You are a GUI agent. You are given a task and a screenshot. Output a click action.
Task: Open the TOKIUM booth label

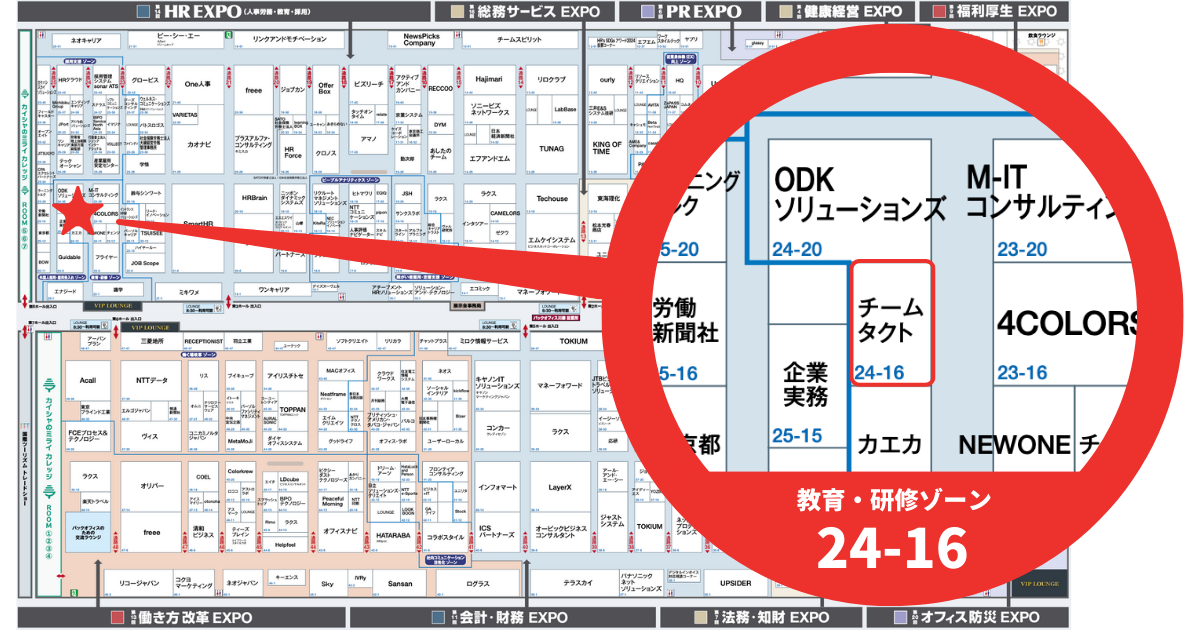pos(576,340)
